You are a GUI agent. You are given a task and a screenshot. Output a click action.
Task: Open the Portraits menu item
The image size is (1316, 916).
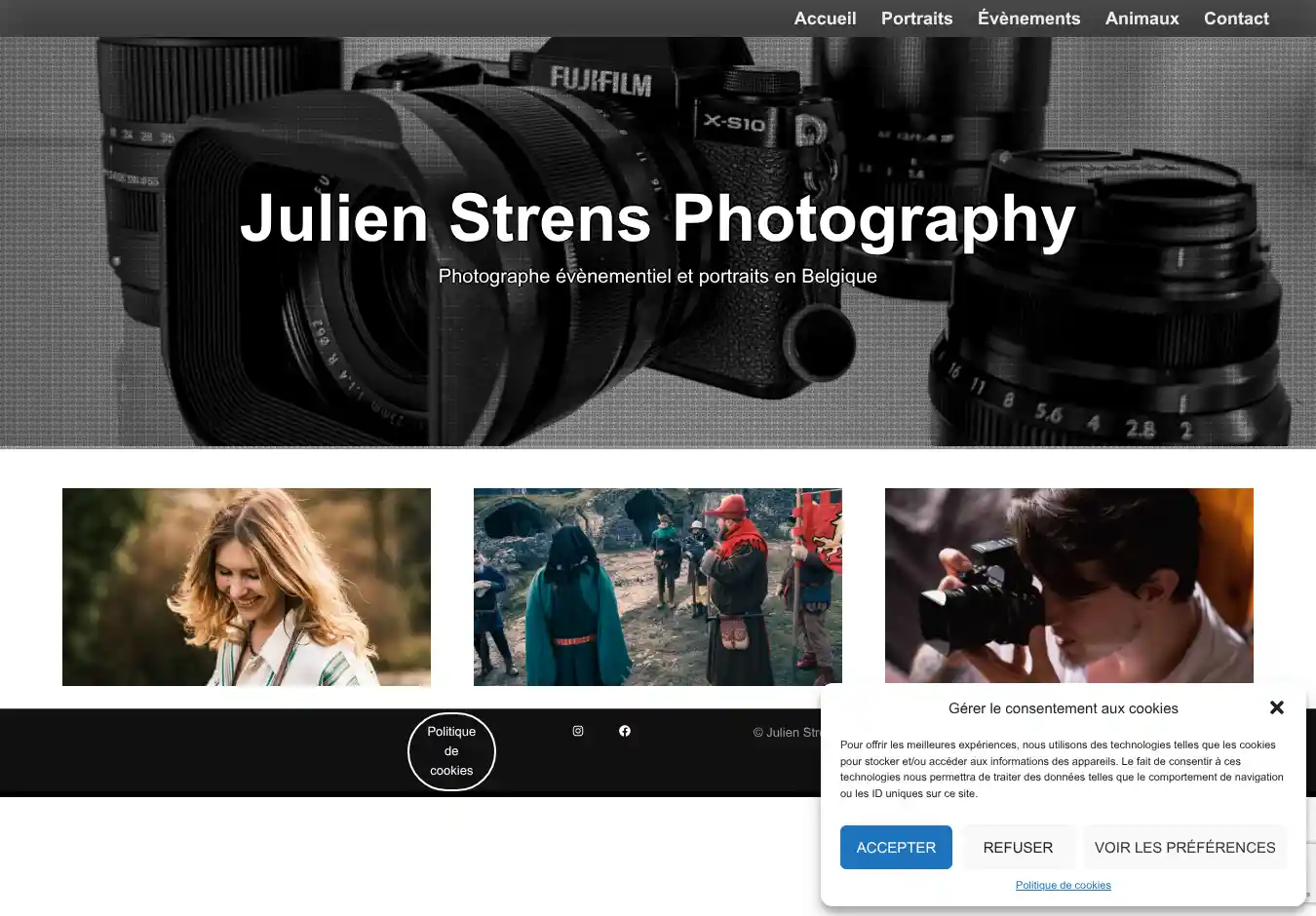[916, 19]
